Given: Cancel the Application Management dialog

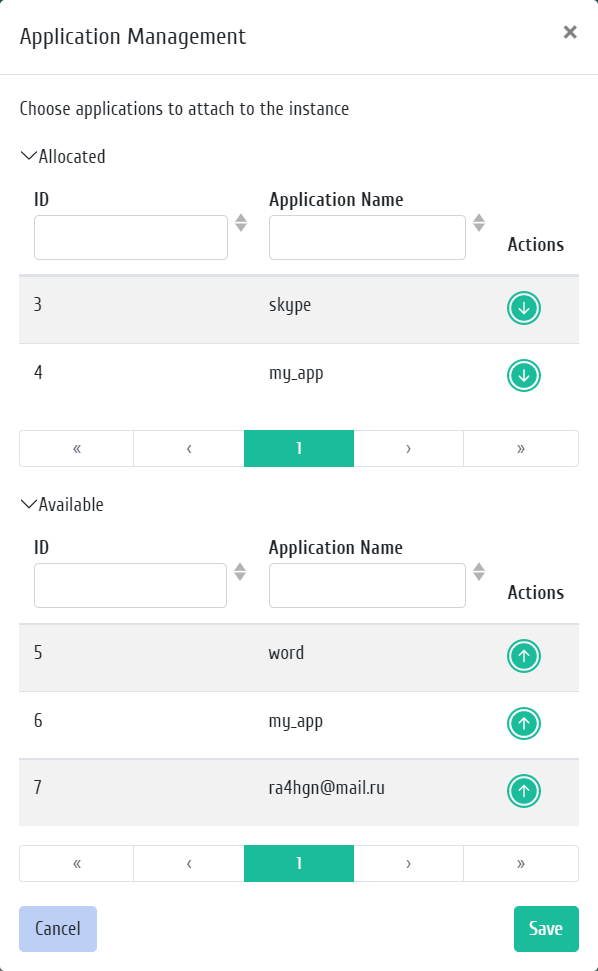Looking at the screenshot, I should [58, 929].
